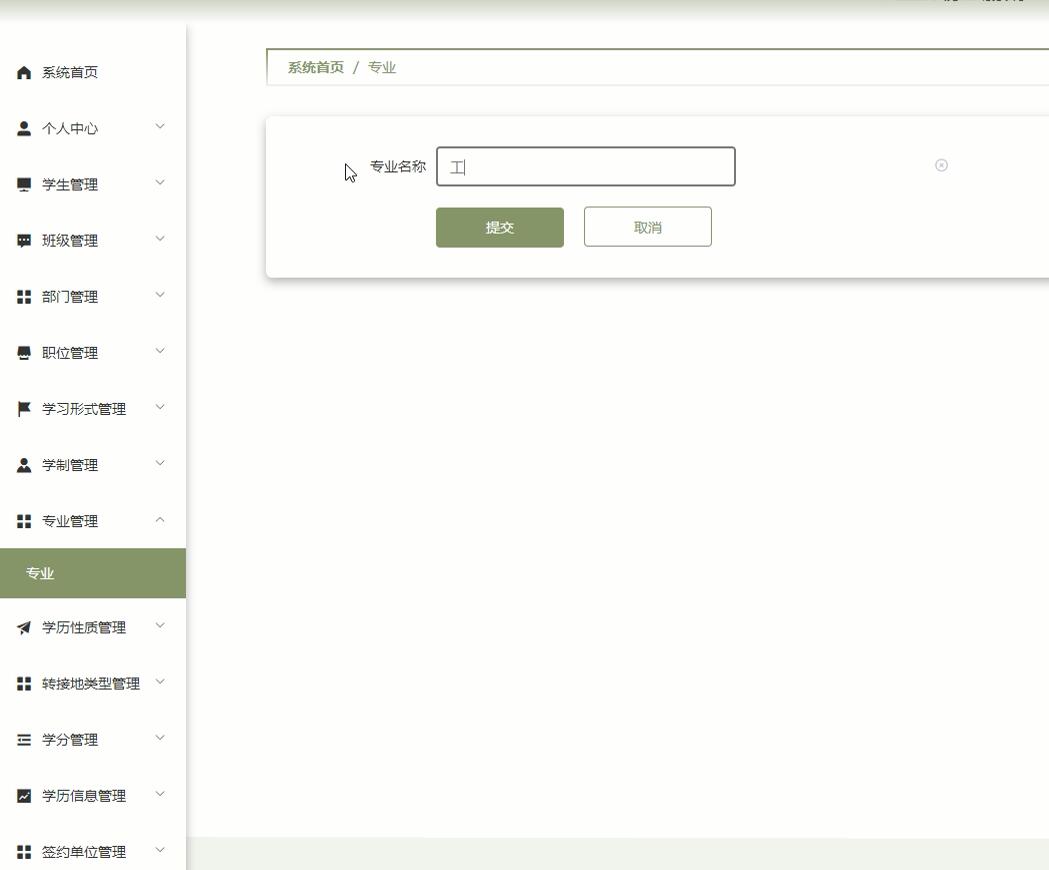Open the 个人中心 menu label
This screenshot has height=870, width=1049.
coord(70,128)
